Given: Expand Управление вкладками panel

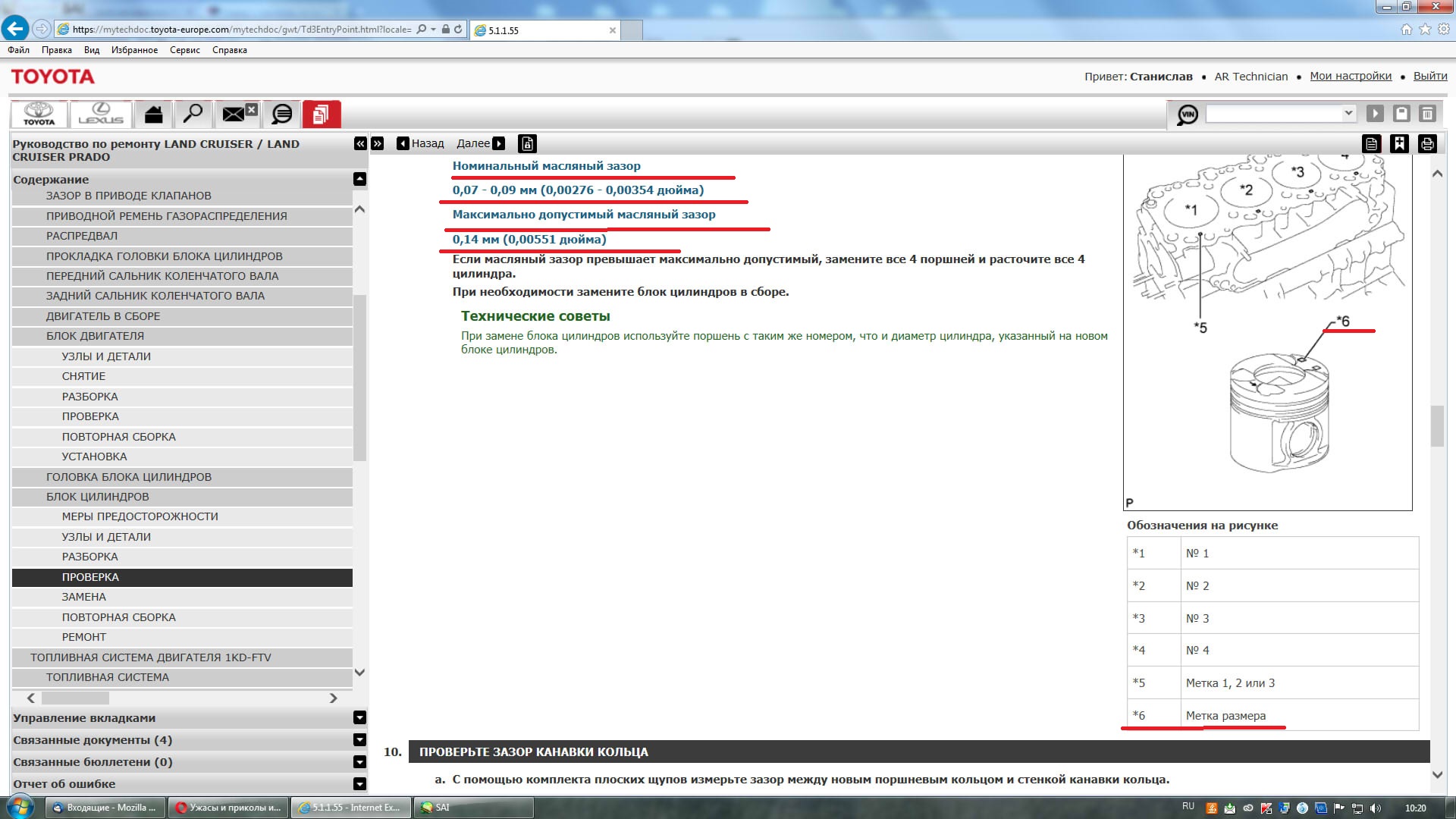Looking at the screenshot, I should (x=360, y=717).
